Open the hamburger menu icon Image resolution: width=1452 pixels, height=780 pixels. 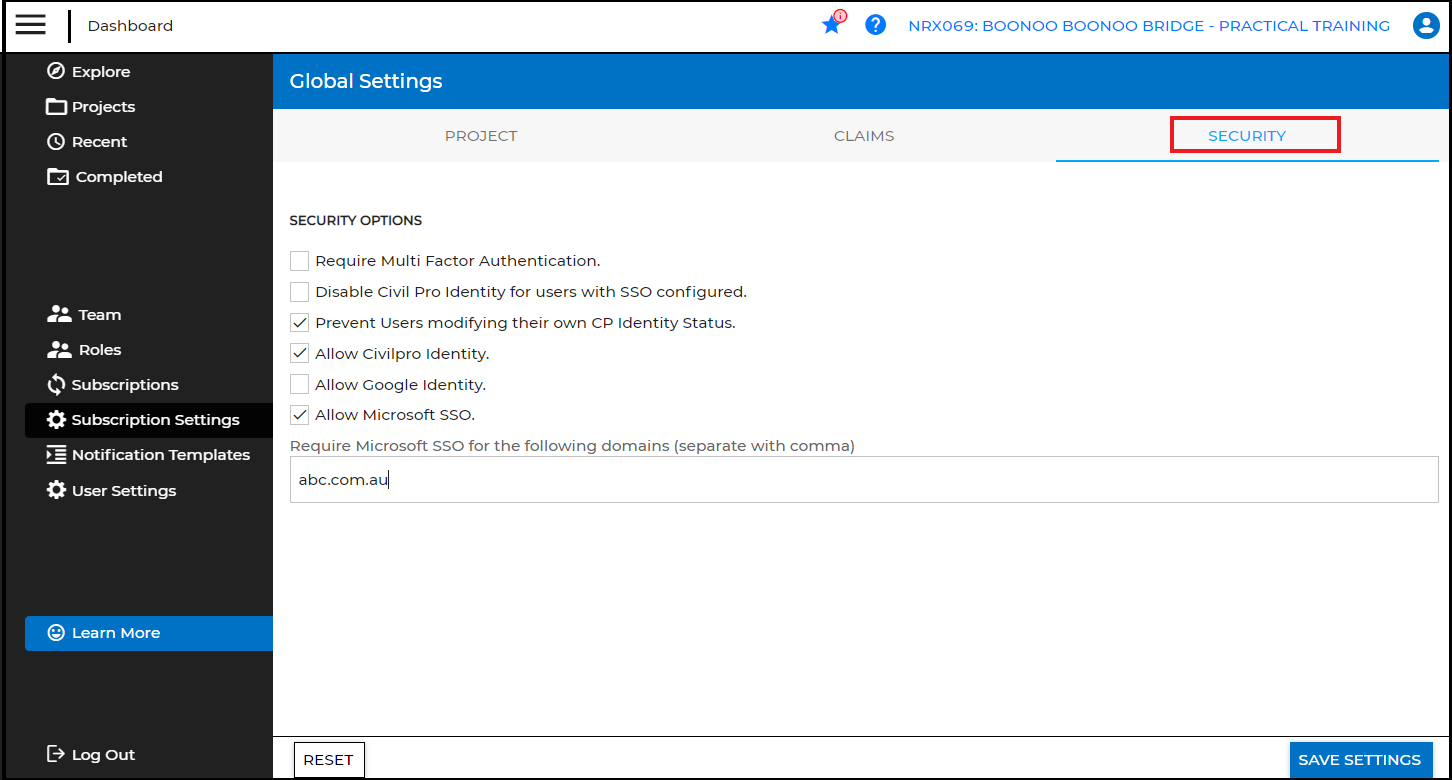pos(31,25)
